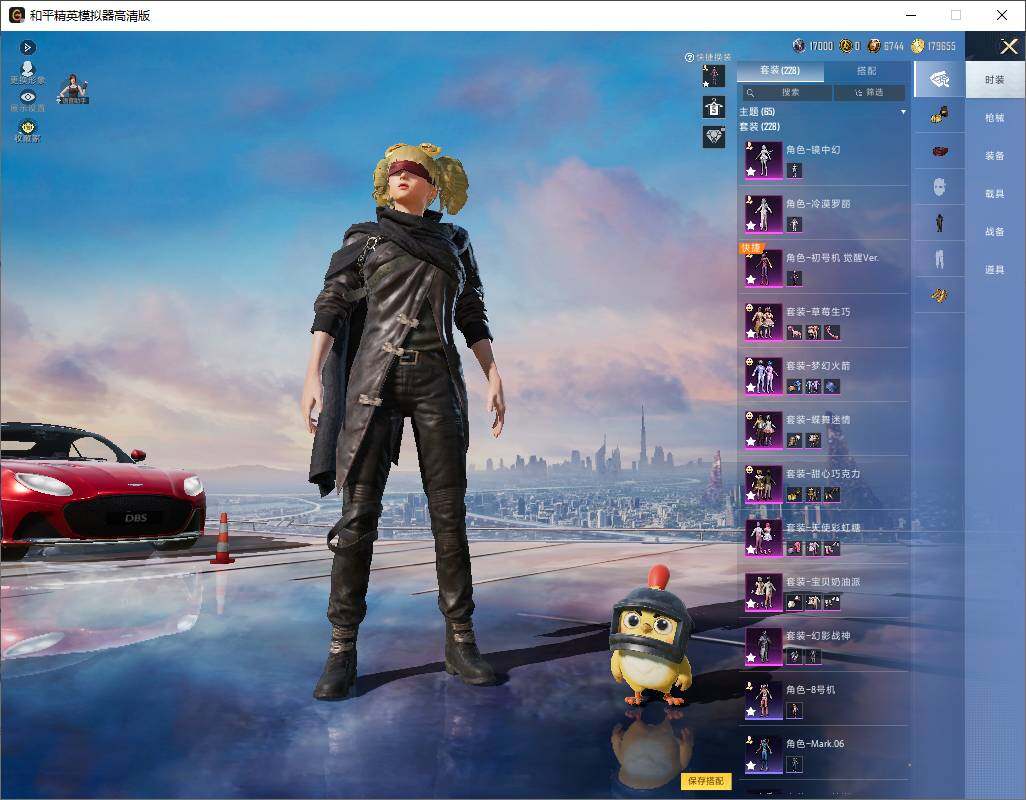The width and height of the screenshot is (1026, 800).
Task: Click the 0 balance coin icon
Action: 845,46
